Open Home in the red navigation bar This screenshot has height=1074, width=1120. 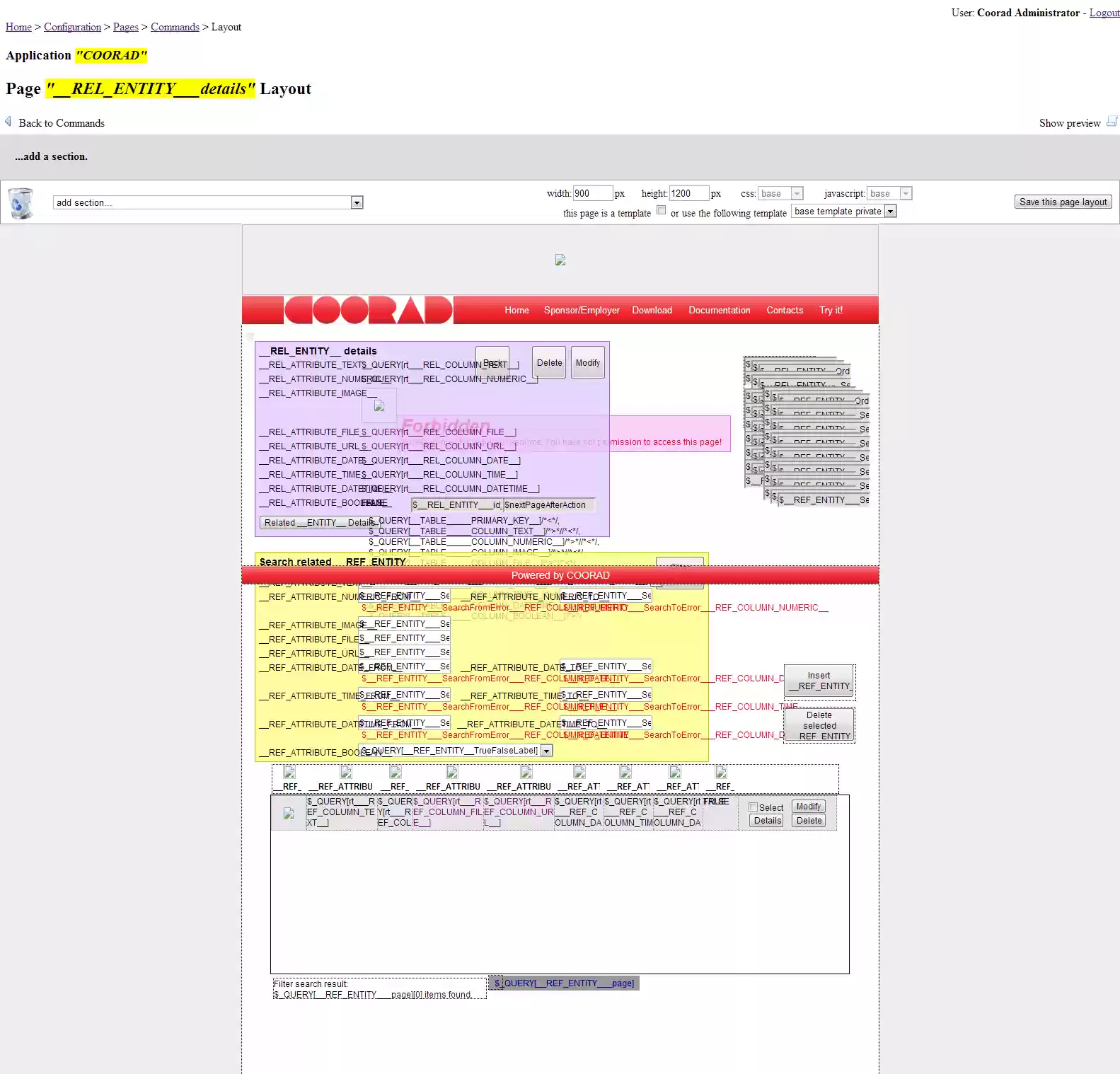[x=516, y=310]
